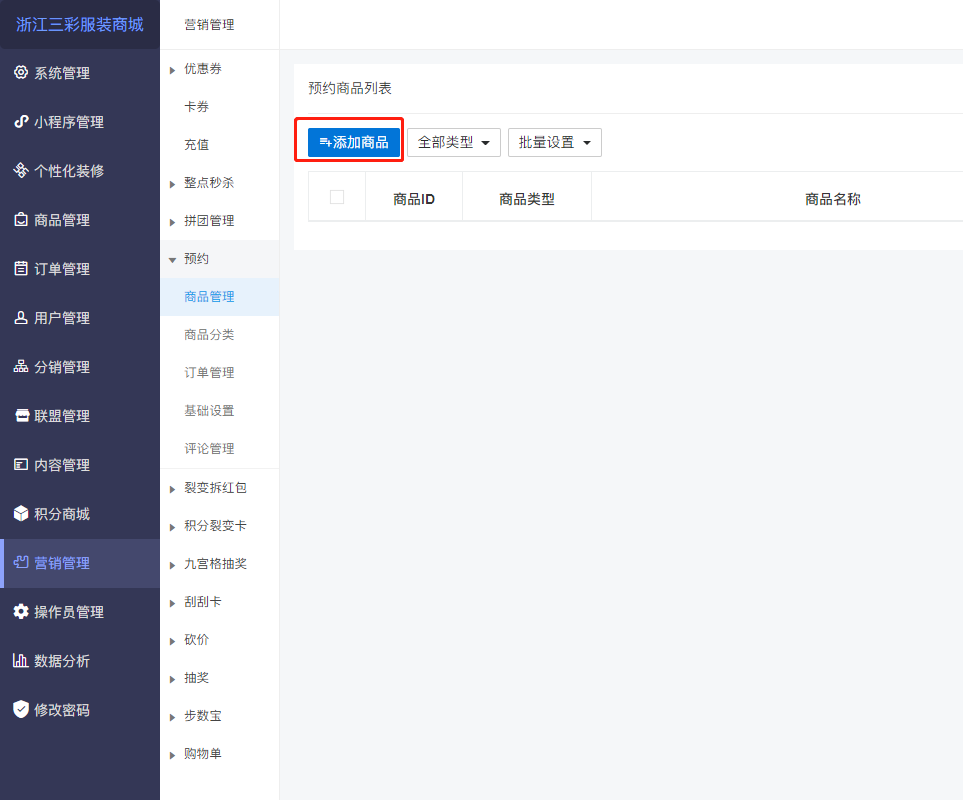Expand the 积分裂变卡 submenu
Image resolution: width=963 pixels, height=800 pixels.
tap(173, 527)
